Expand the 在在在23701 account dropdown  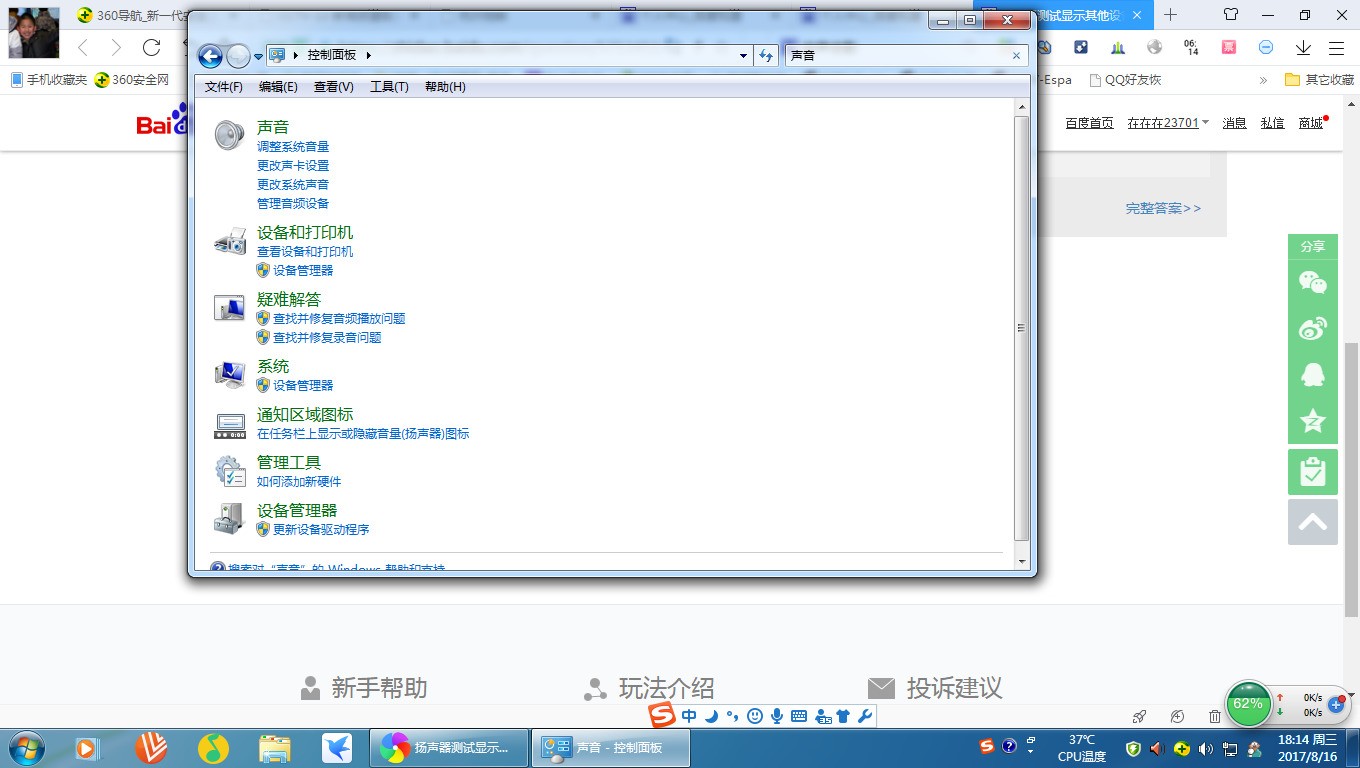tap(1168, 123)
